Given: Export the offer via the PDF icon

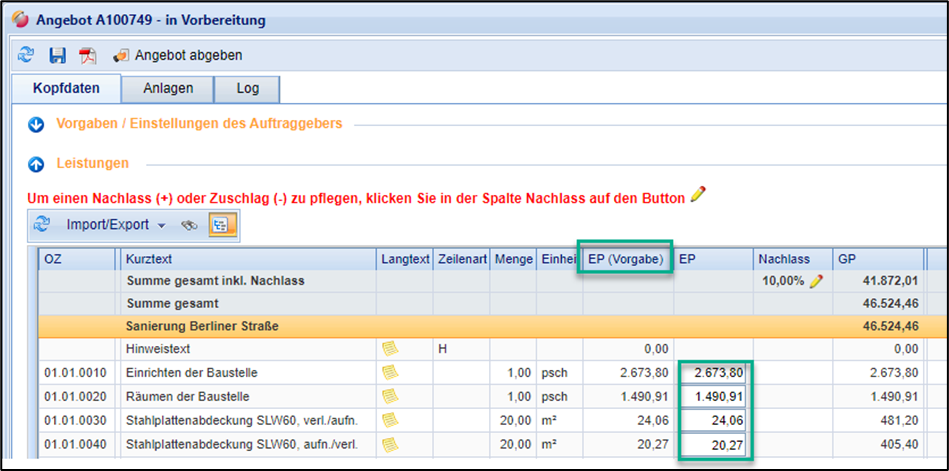Looking at the screenshot, I should point(88,56).
